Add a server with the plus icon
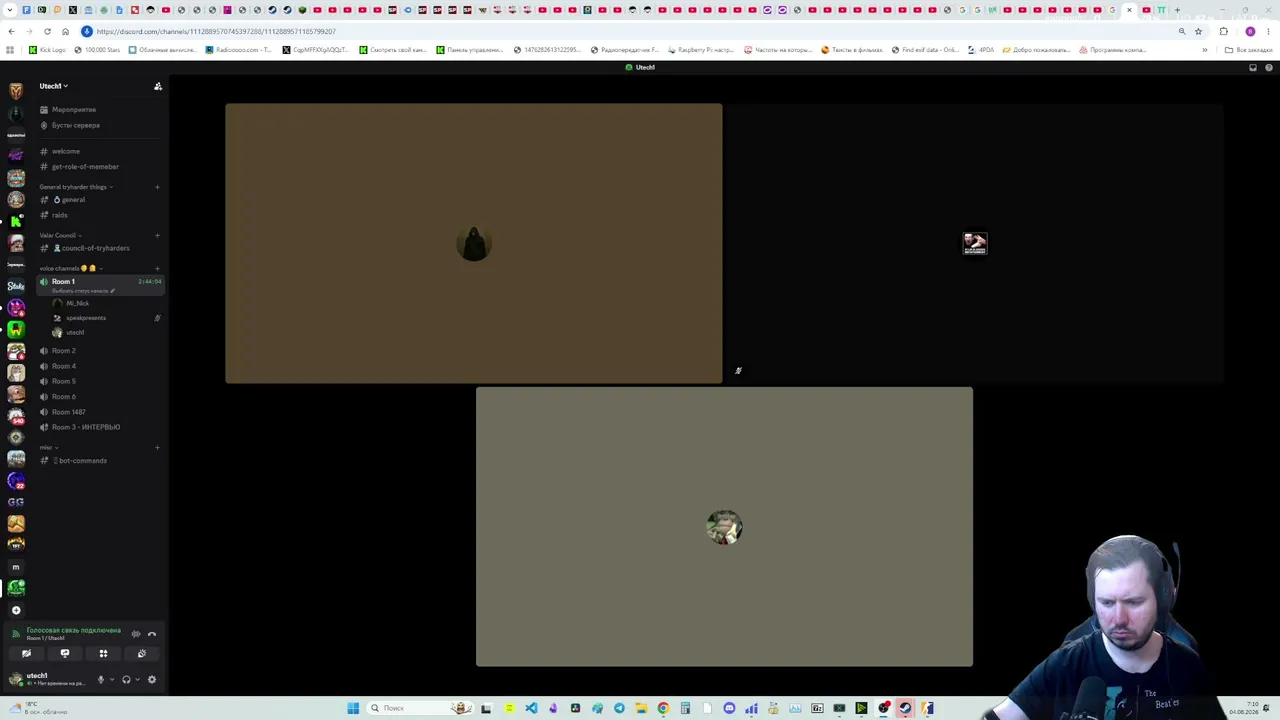Viewport: 1280px width, 720px height. coord(16,610)
